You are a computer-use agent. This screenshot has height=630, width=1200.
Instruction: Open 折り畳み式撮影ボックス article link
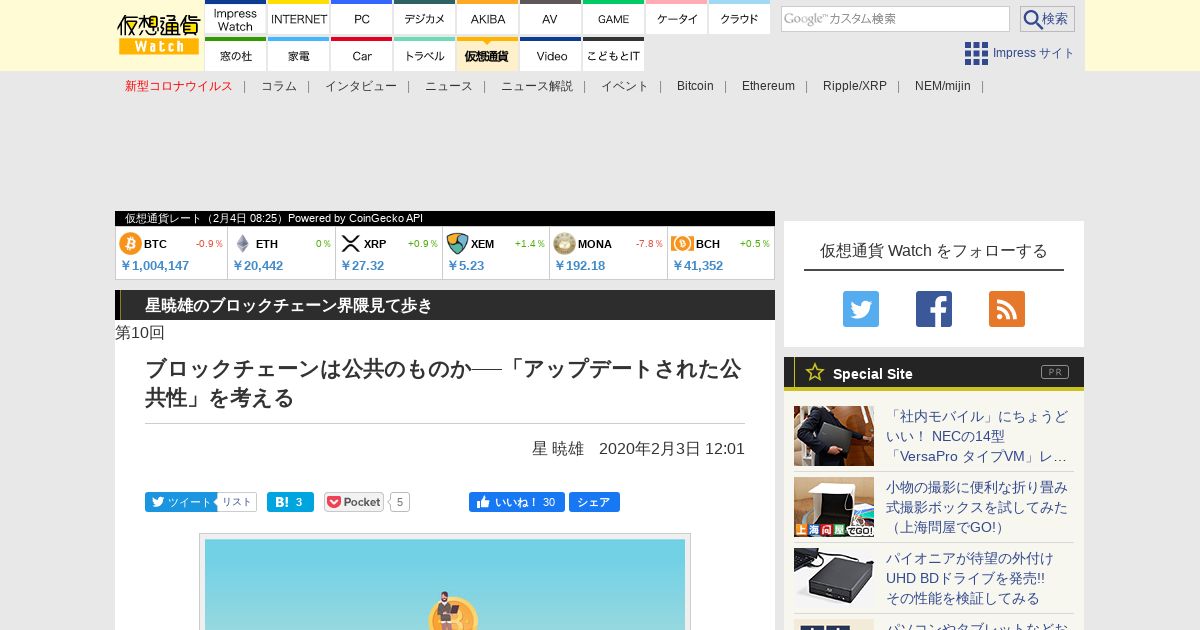pos(977,507)
